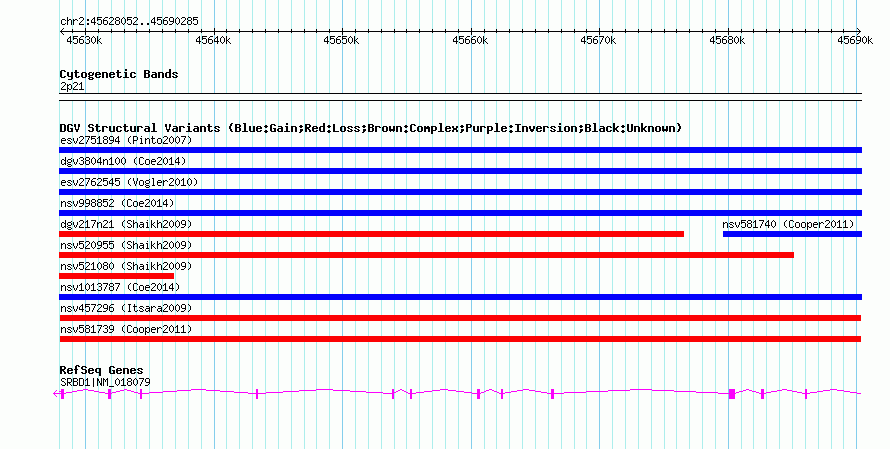Open the esv2762545 (Vogler2010) variant bar
Viewport: 890px width, 449px height.
pyautogui.click(x=460, y=192)
